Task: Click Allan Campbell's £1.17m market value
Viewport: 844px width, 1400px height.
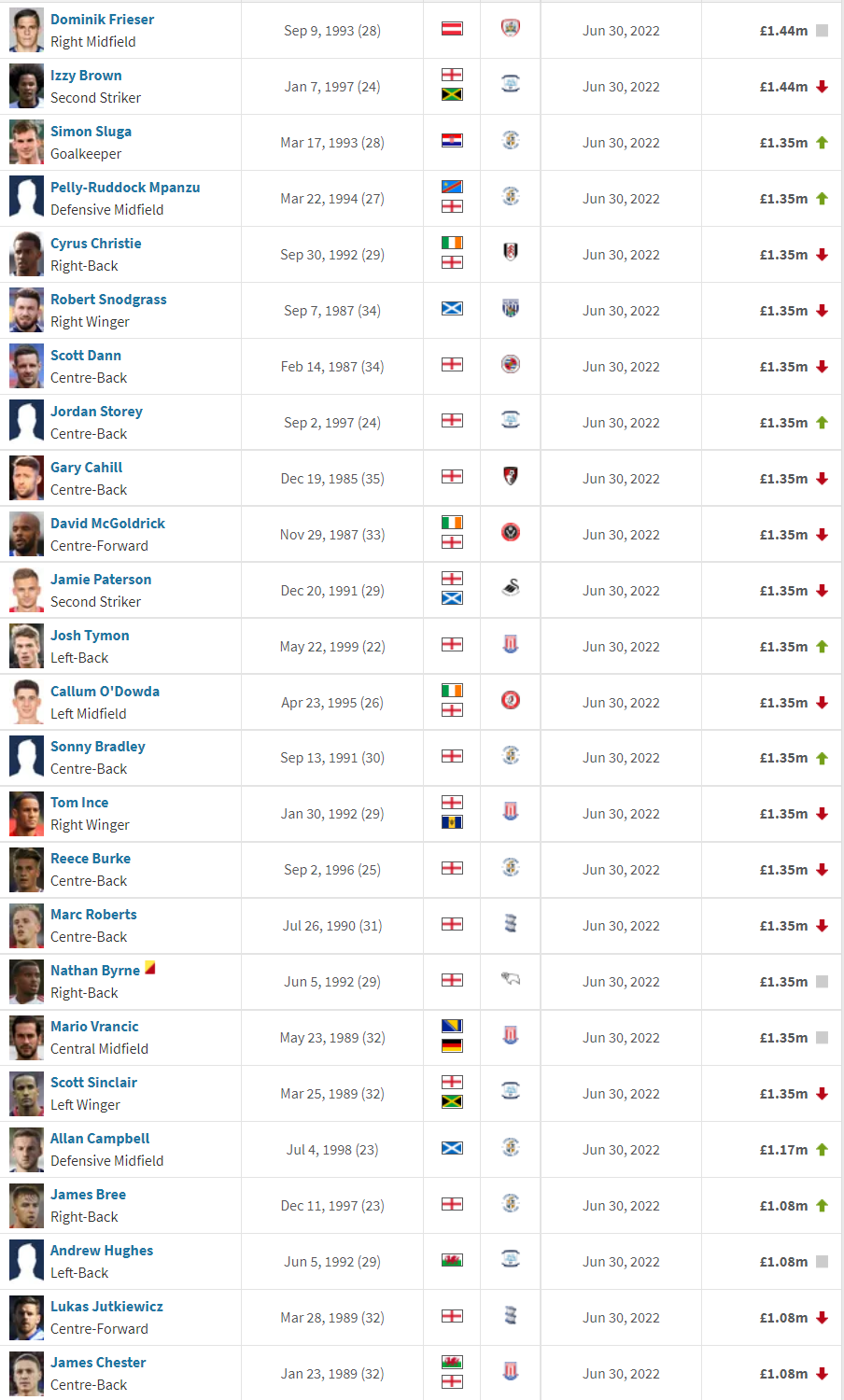Action: click(783, 1150)
